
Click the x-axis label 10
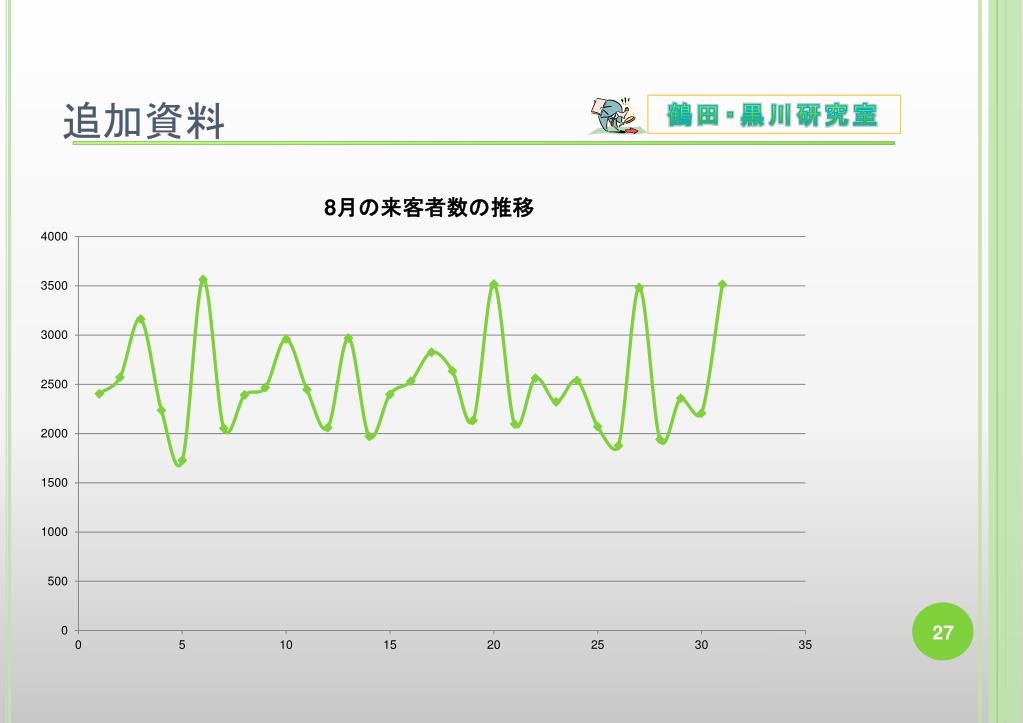286,645
